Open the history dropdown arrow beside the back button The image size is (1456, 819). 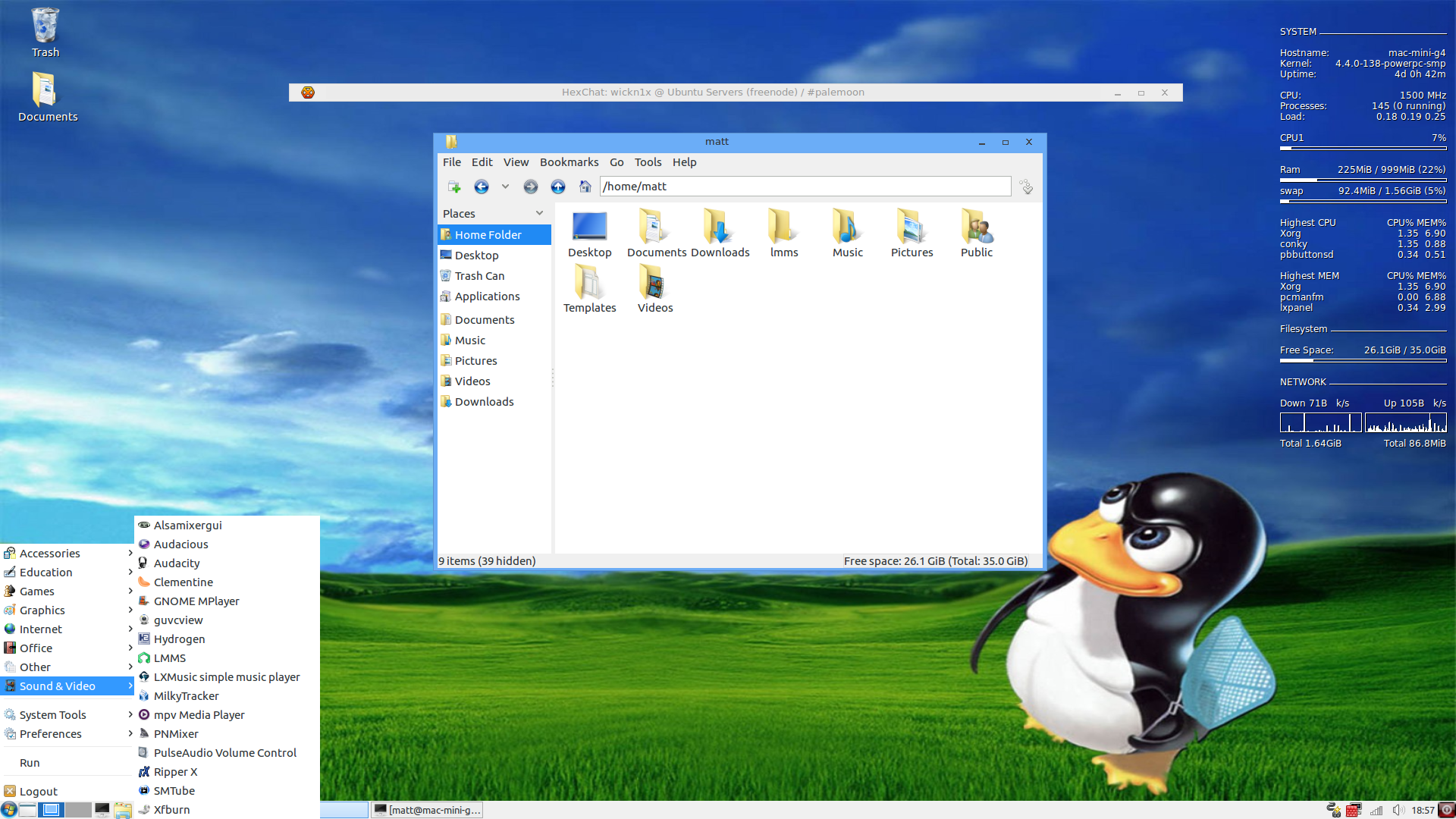[x=505, y=187]
